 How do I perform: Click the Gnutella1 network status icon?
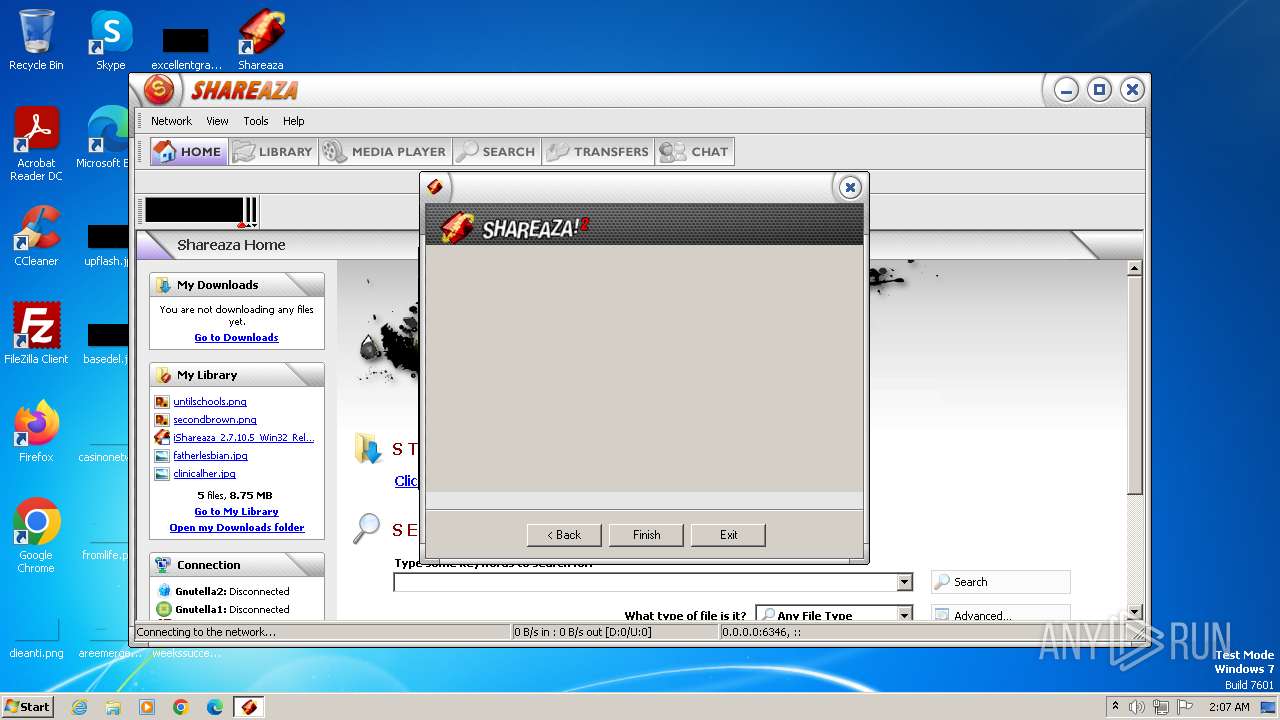(164, 609)
